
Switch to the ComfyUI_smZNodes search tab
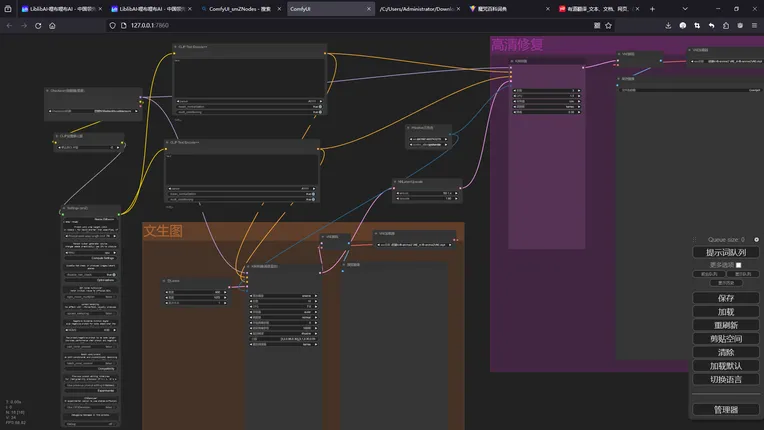pos(238,8)
